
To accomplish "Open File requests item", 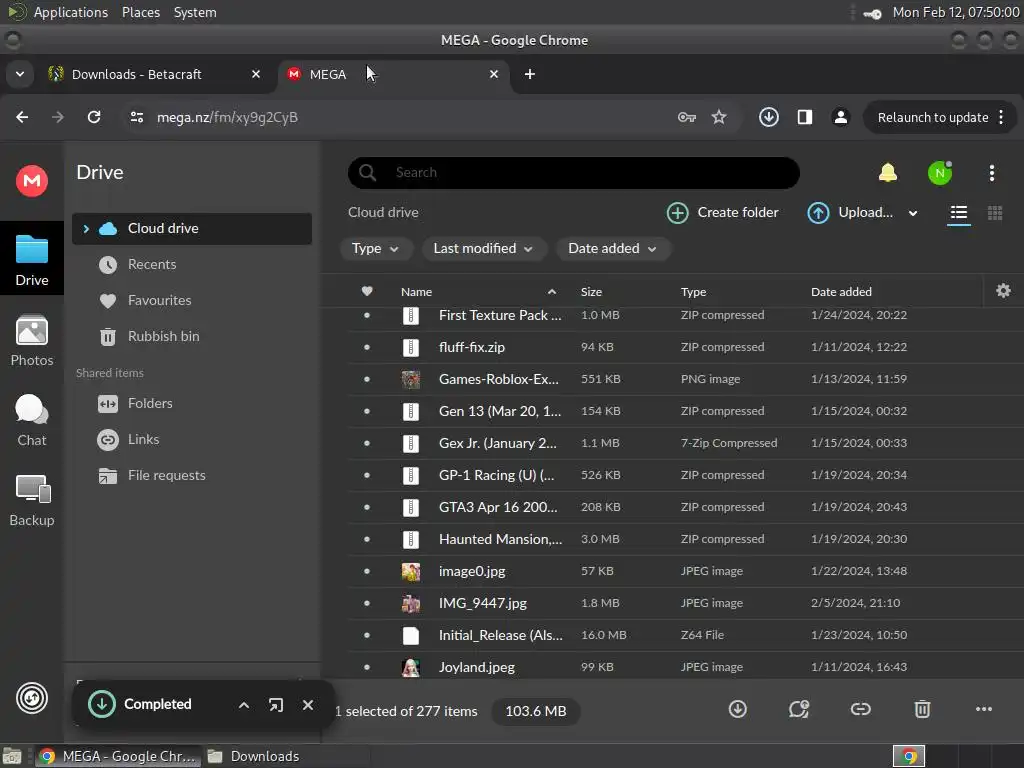I will (191, 475).
